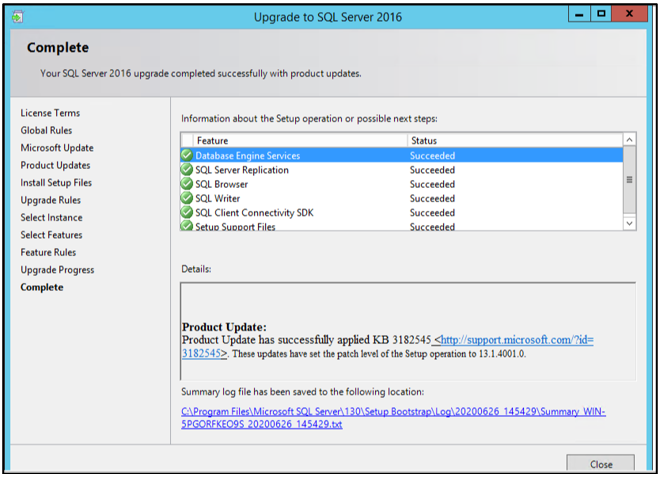Maximize the Upgrade to SQL Server 2016 window
Screen dimensions: 662x477
[602, 15]
